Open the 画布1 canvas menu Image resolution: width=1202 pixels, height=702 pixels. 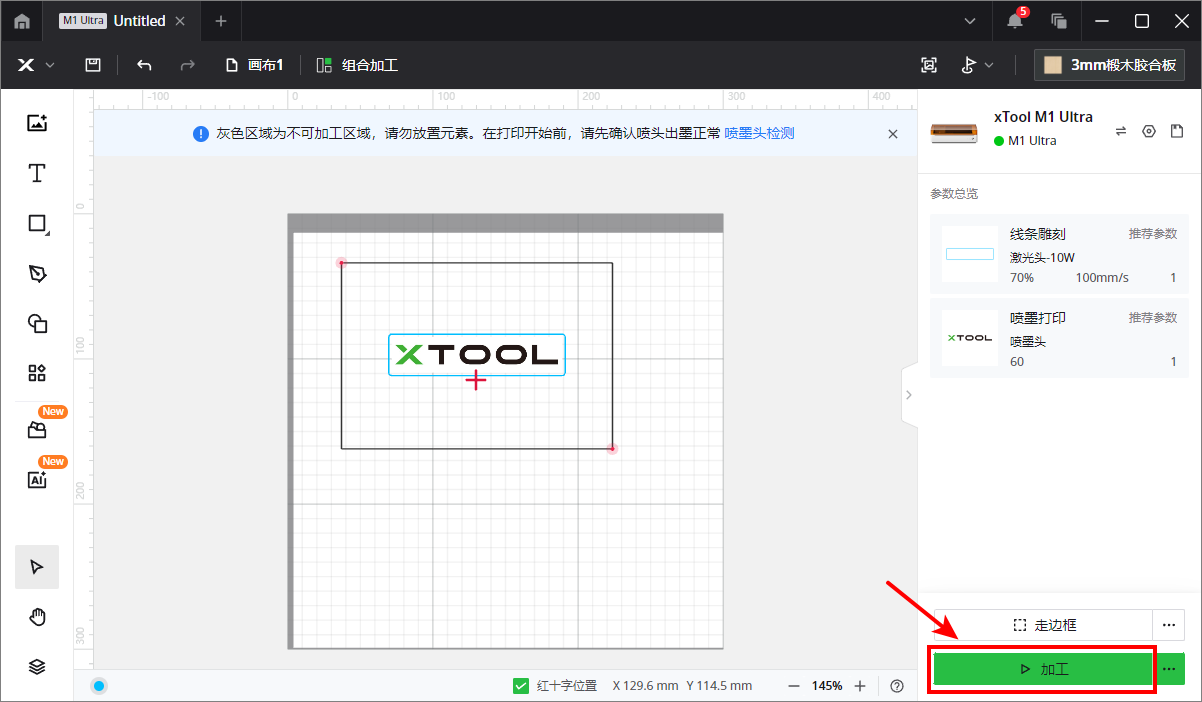(x=255, y=65)
